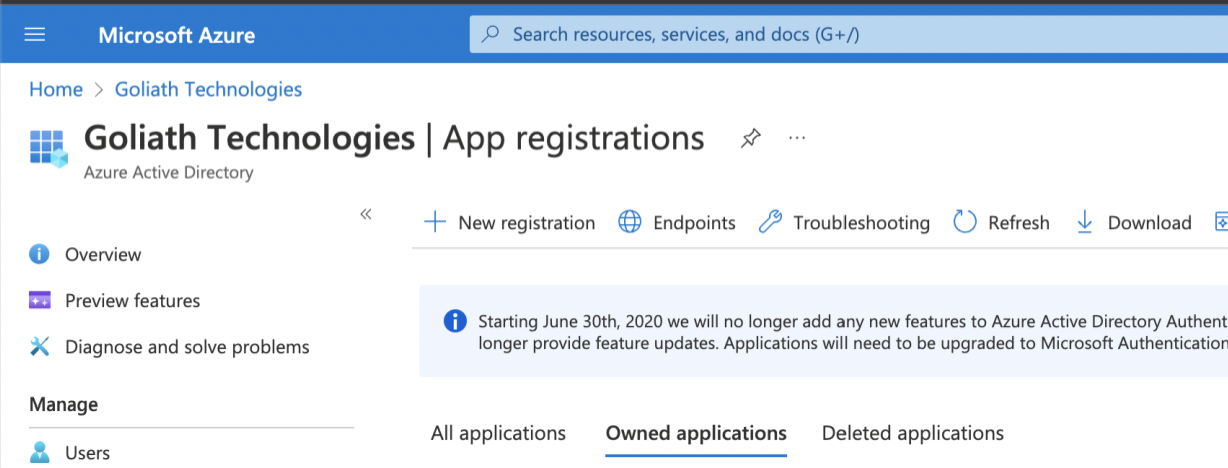Pin this App registrations page
Viewport: 1228px width, 468px height.
coord(750,138)
